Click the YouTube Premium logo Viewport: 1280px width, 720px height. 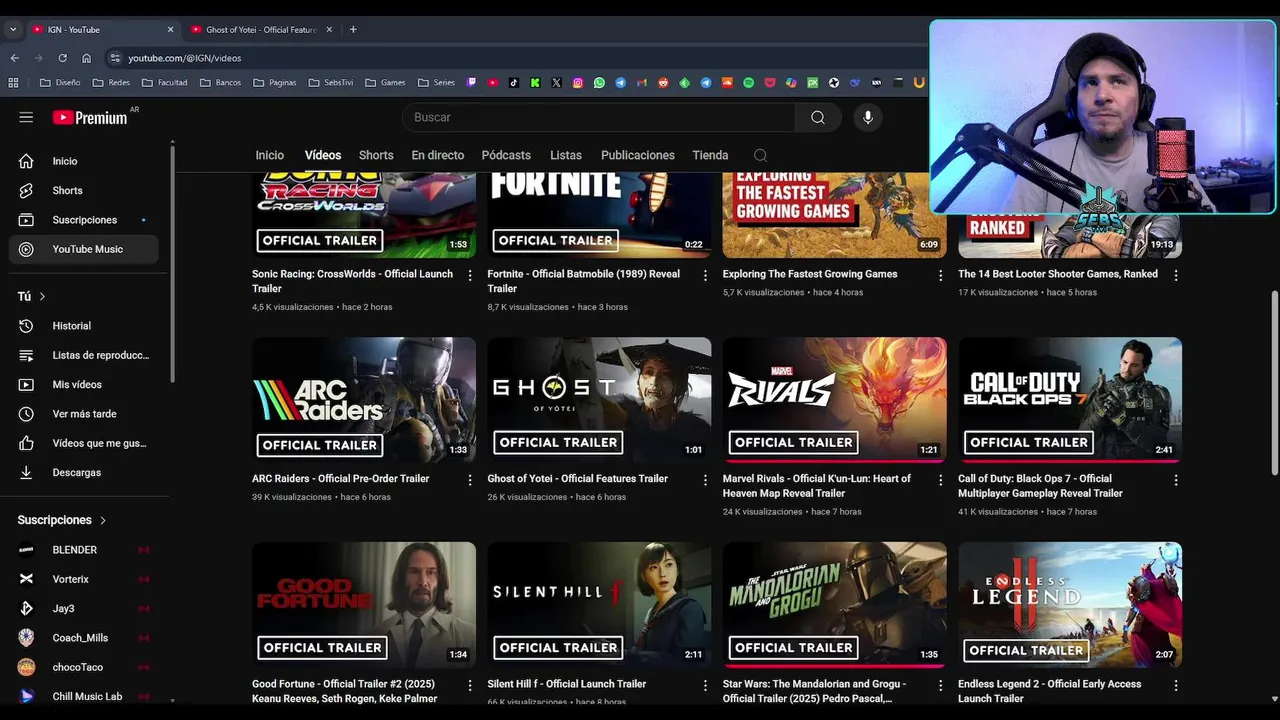(x=90, y=117)
